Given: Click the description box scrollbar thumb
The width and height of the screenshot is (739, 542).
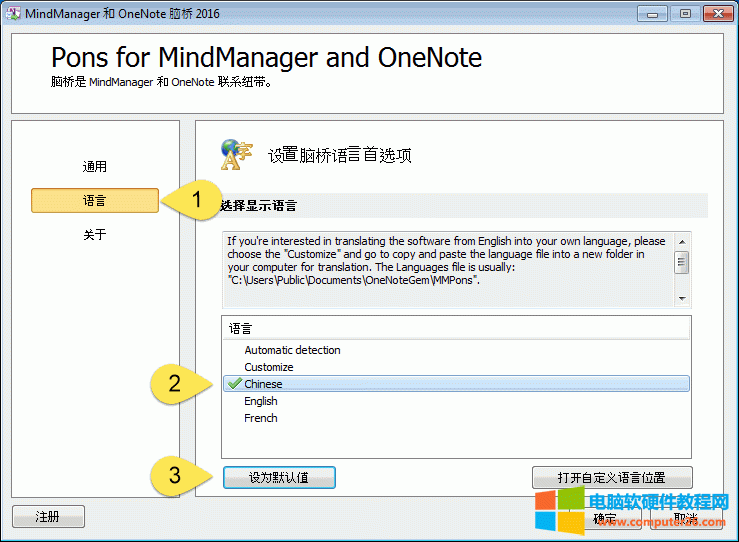Looking at the screenshot, I should click(682, 262).
